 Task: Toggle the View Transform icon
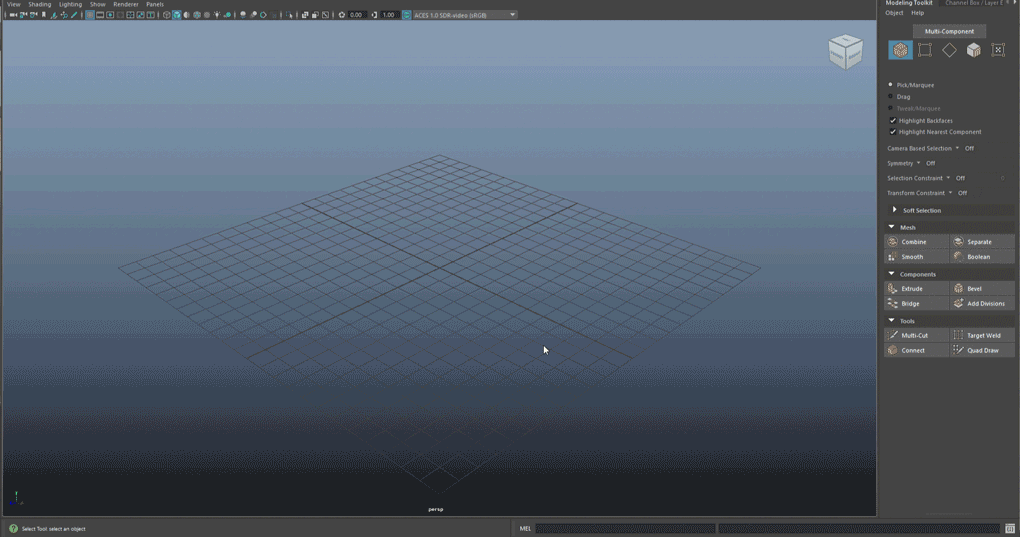point(407,15)
